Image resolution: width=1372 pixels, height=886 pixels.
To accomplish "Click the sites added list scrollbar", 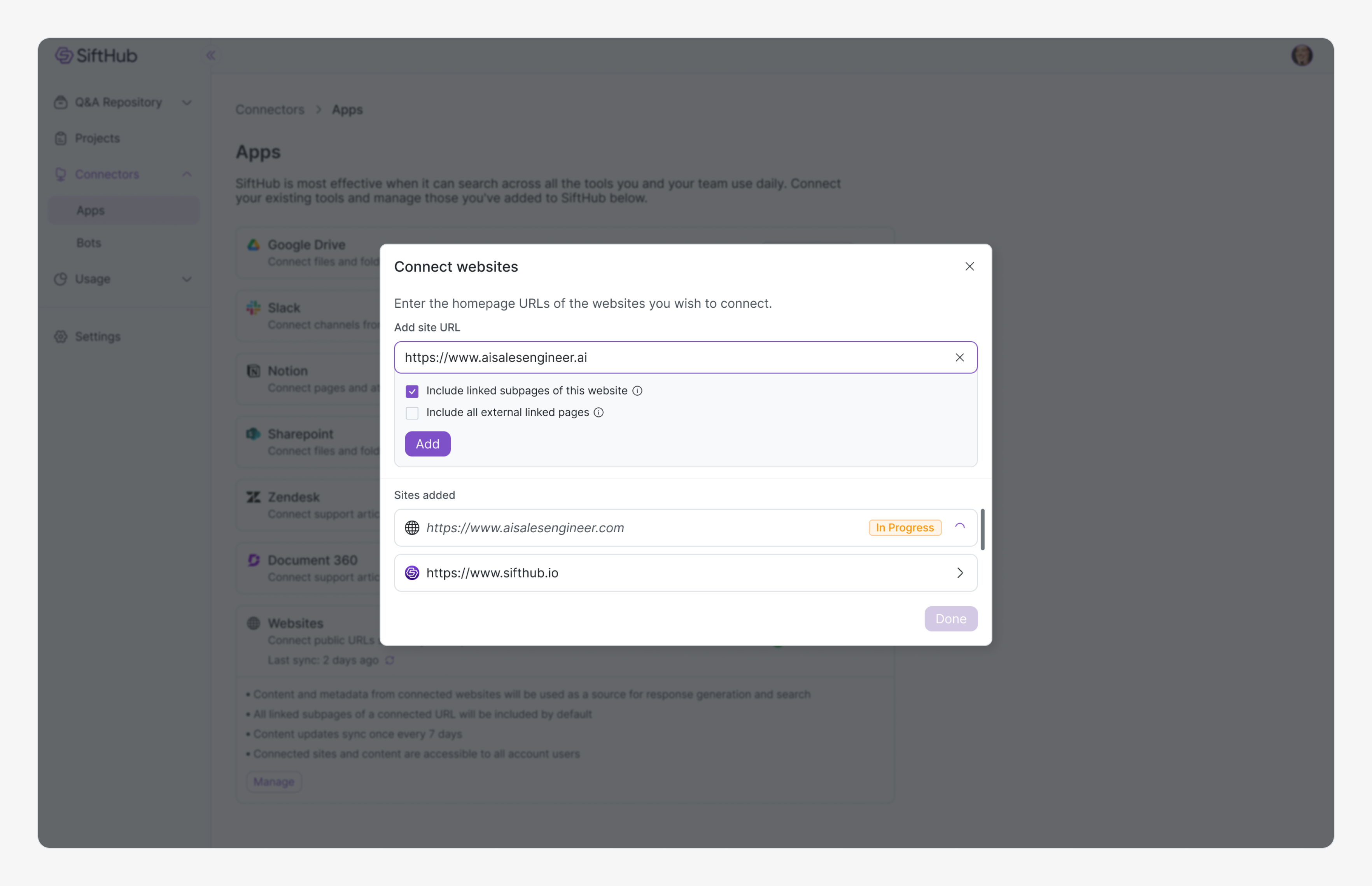I will (x=982, y=529).
